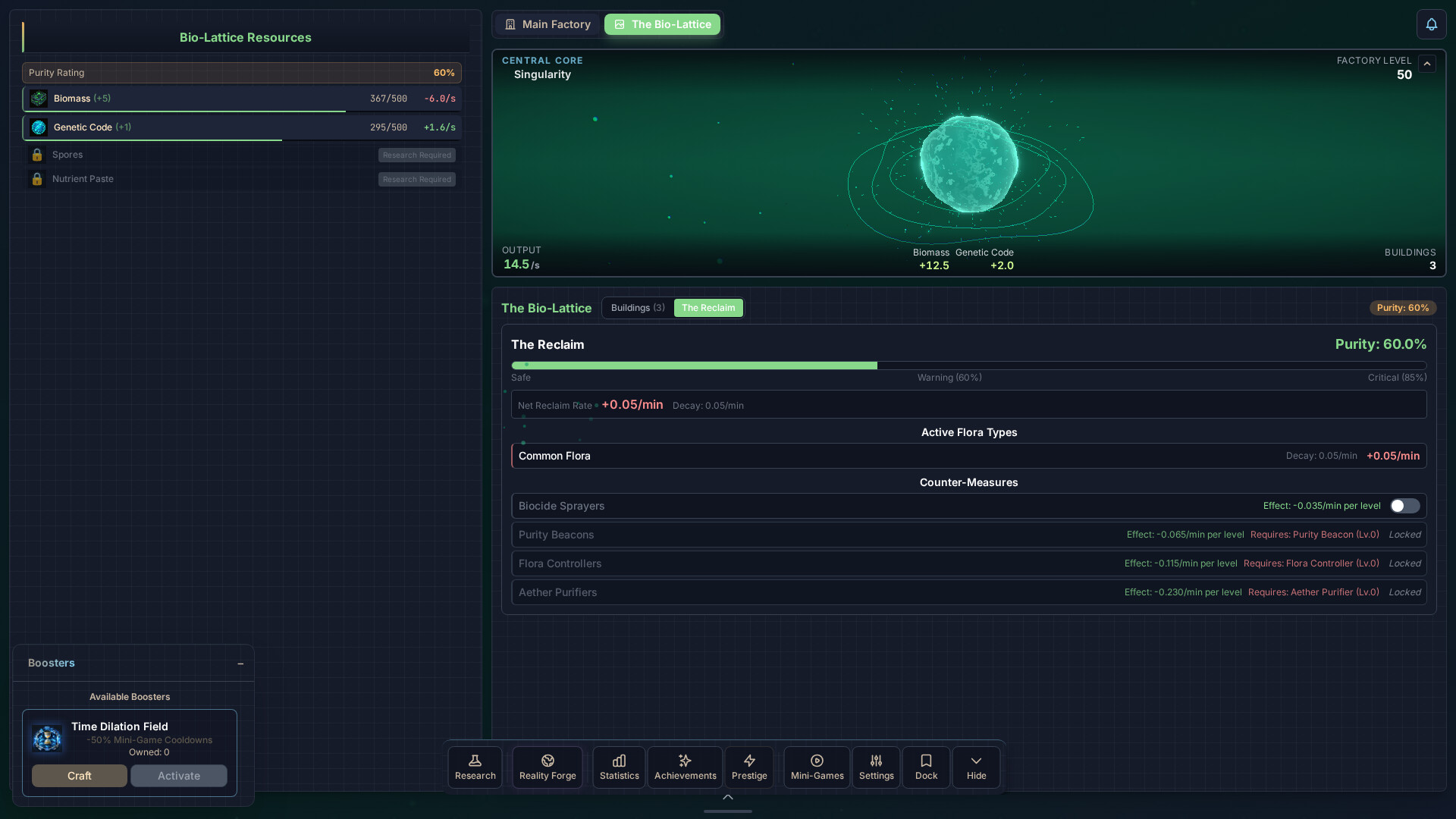1456x819 pixels.
Task: Open the Settings panel
Action: 876,767
